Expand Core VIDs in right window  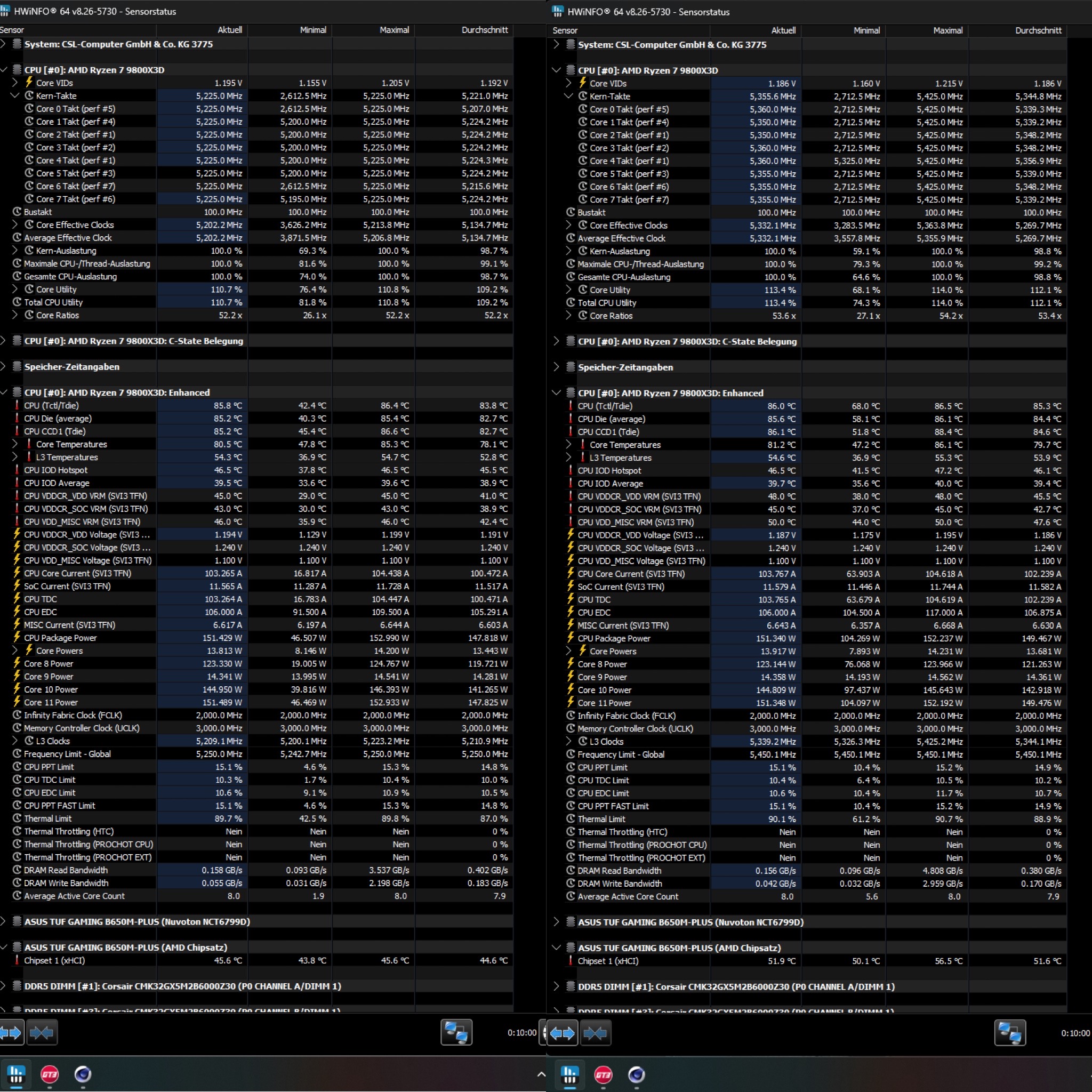(x=568, y=83)
